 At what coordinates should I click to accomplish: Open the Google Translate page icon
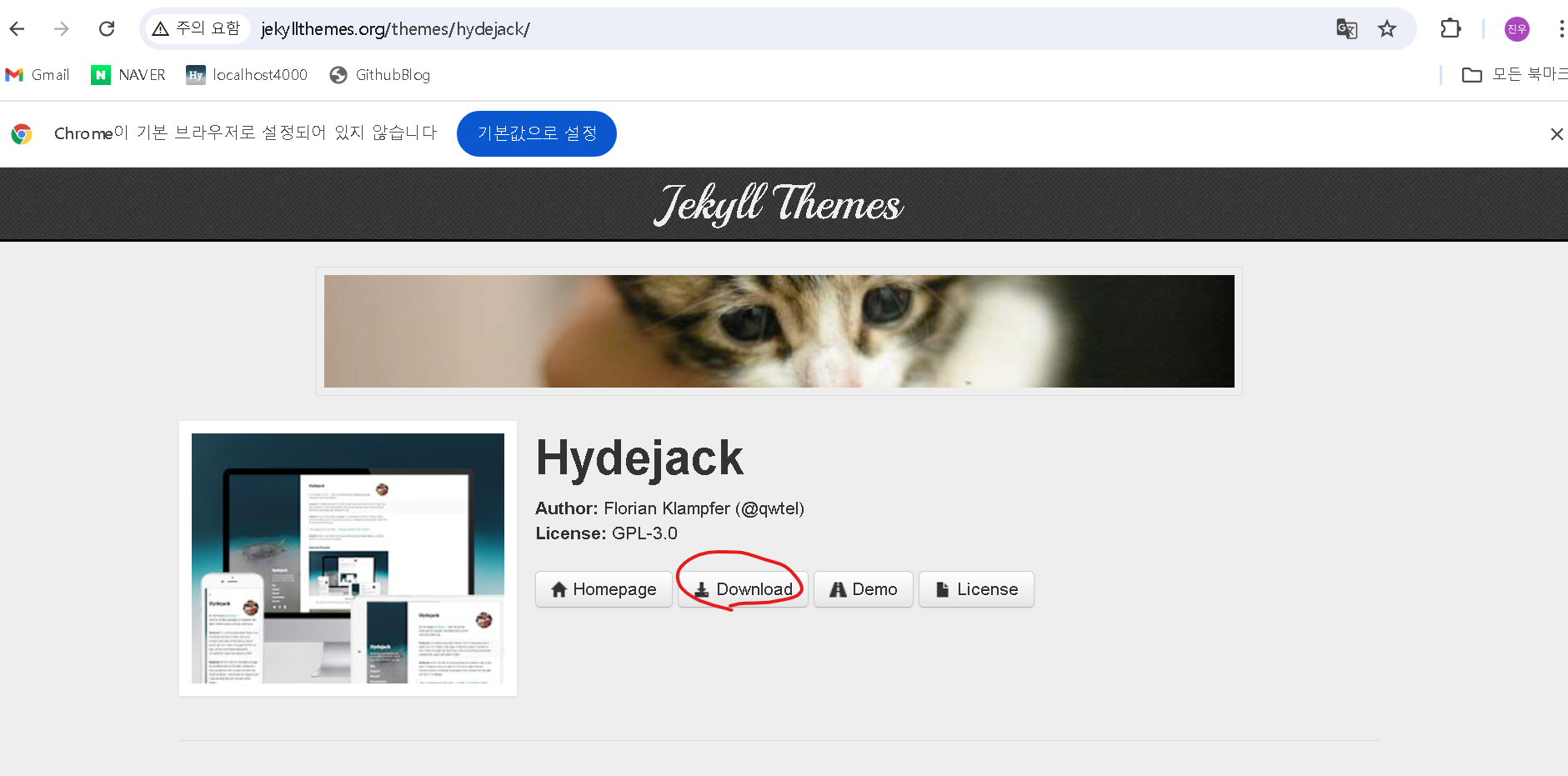coord(1346,29)
